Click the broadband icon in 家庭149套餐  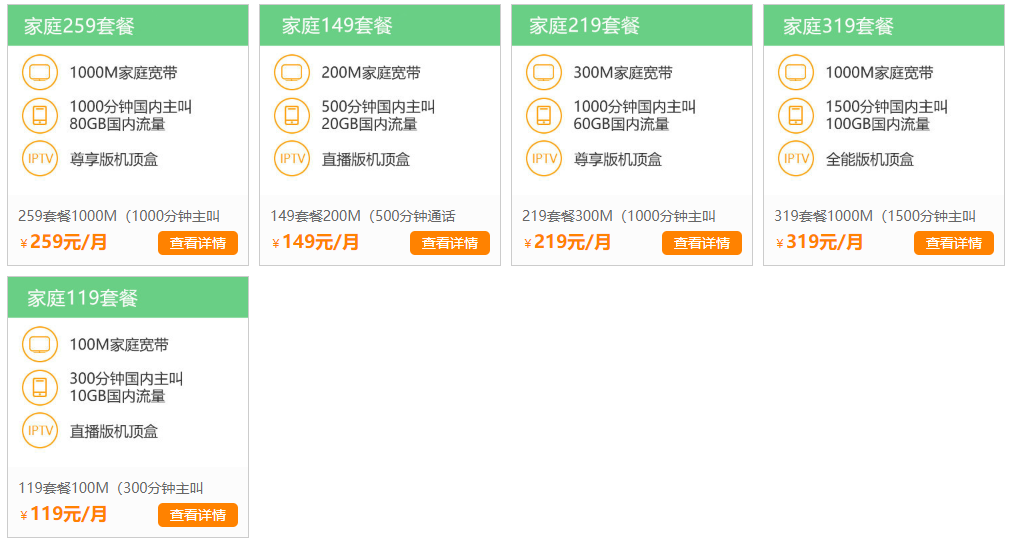tap(292, 73)
